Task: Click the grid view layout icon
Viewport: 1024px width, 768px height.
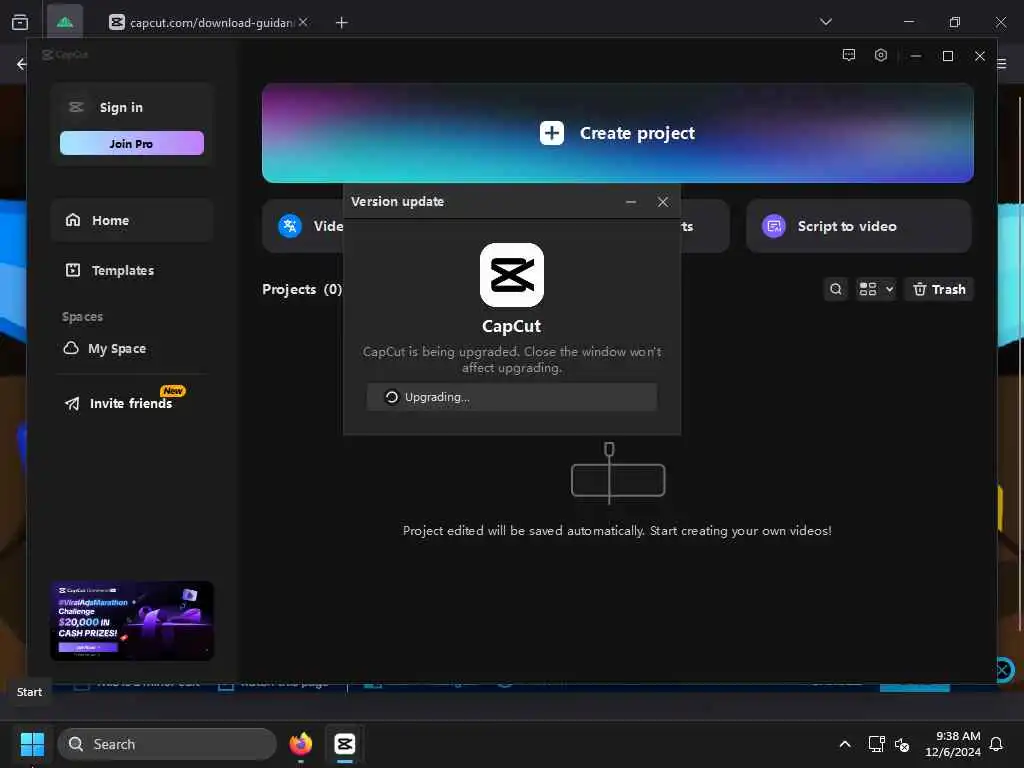Action: click(867, 289)
